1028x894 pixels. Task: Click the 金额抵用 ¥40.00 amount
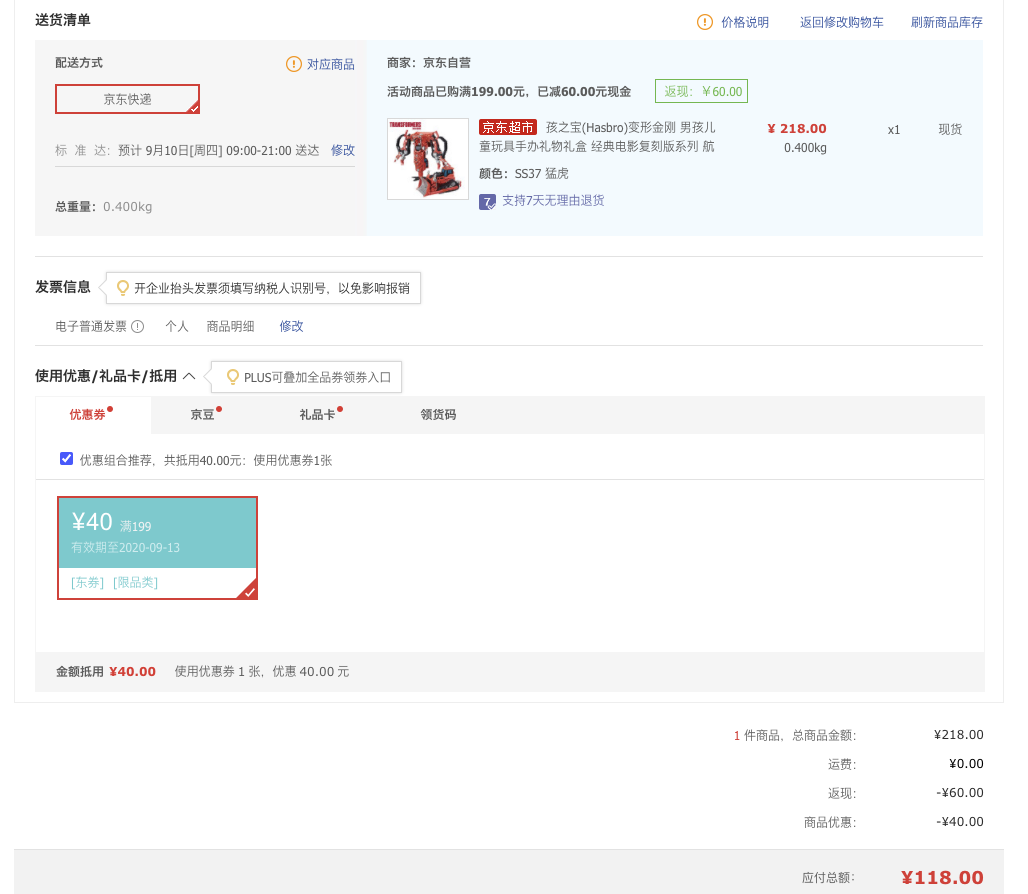132,672
